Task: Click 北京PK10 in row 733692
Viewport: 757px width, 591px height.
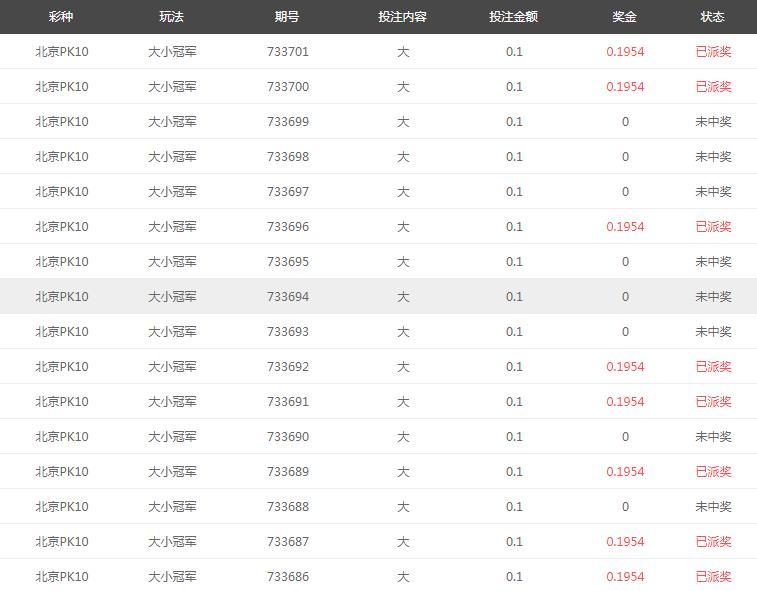Action: [x=62, y=367]
